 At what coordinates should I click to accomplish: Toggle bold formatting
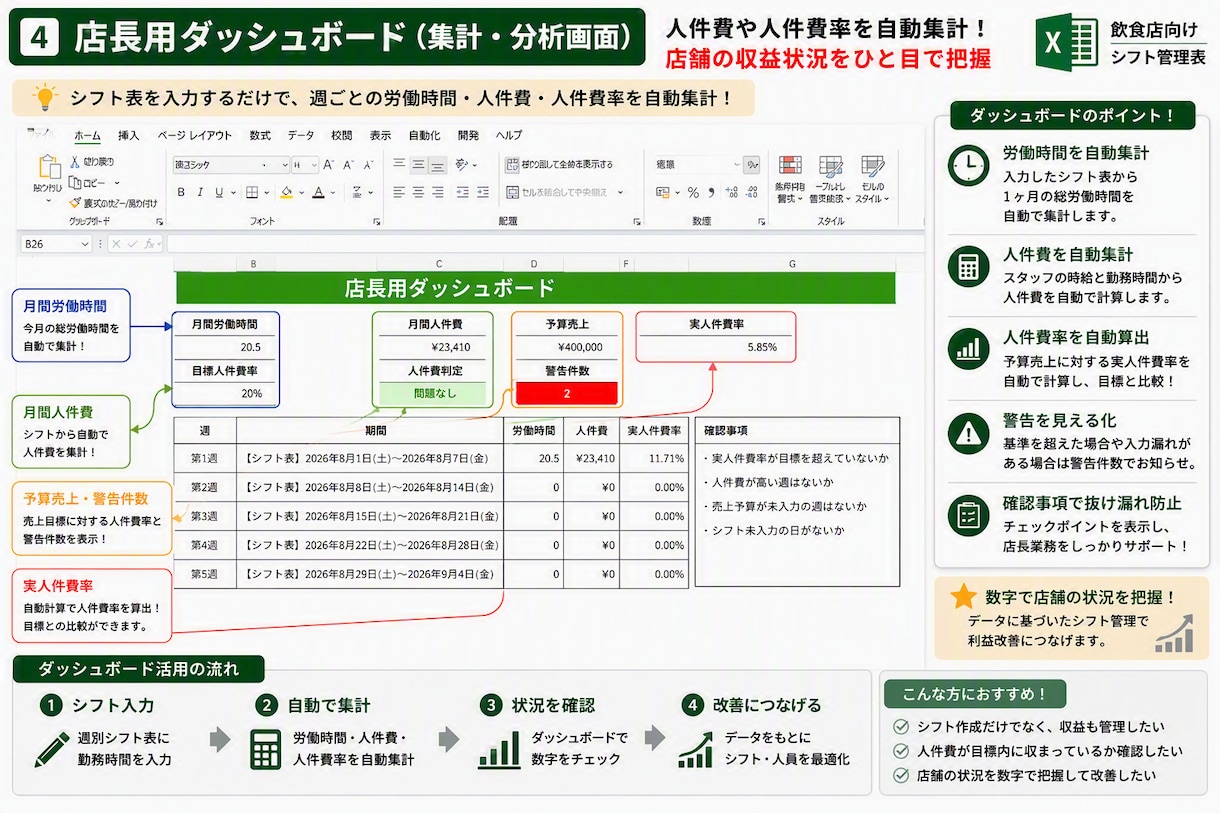181,193
